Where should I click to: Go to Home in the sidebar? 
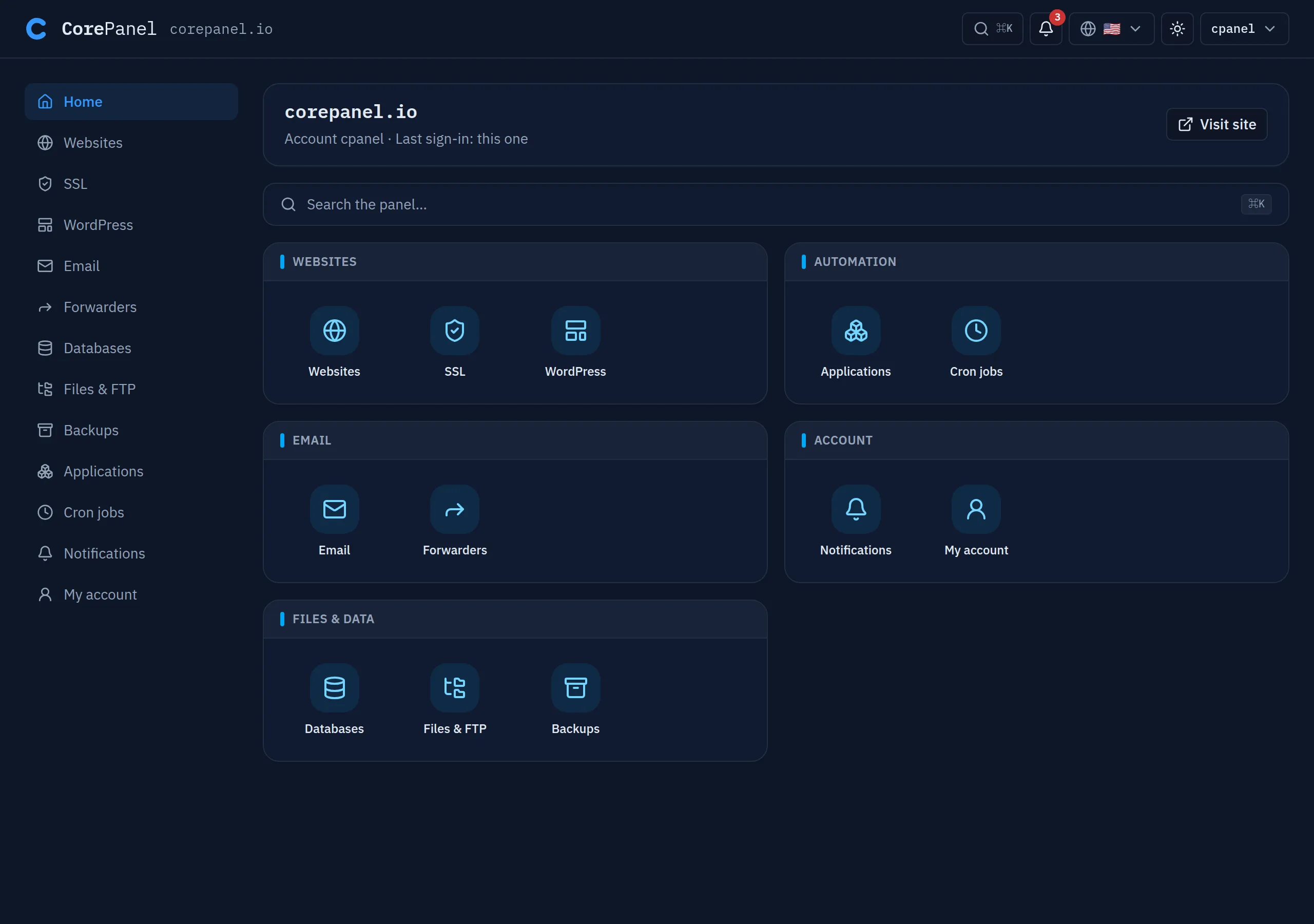point(131,102)
